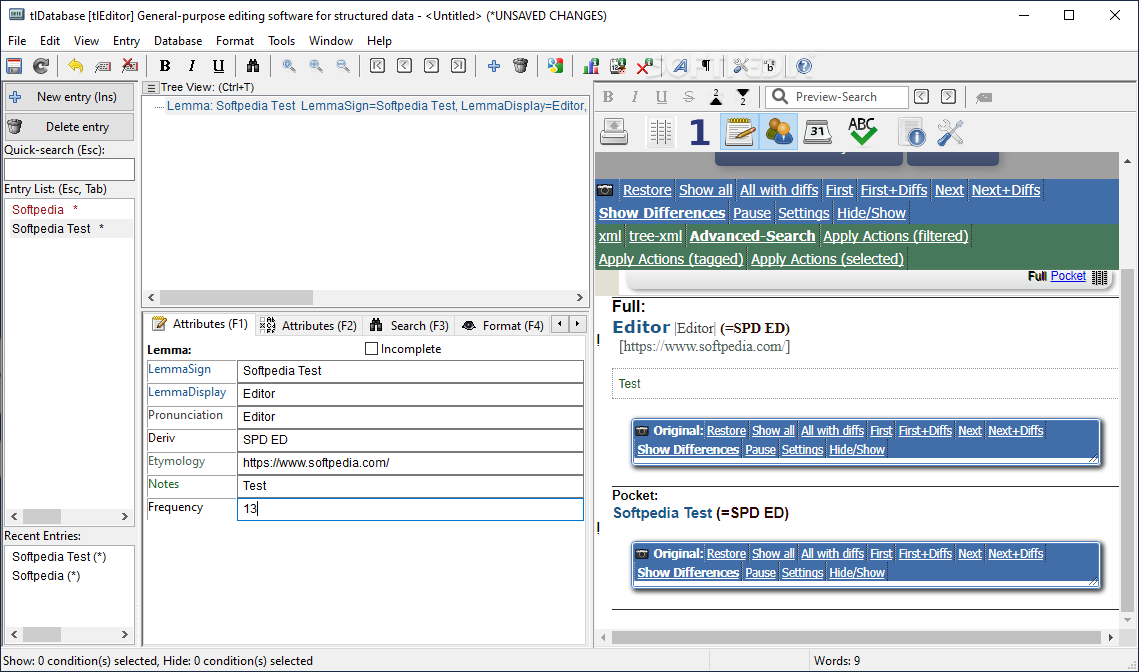Image resolution: width=1139 pixels, height=672 pixels.
Task: Switch to the Attributes (F2) tab
Action: pos(309,325)
